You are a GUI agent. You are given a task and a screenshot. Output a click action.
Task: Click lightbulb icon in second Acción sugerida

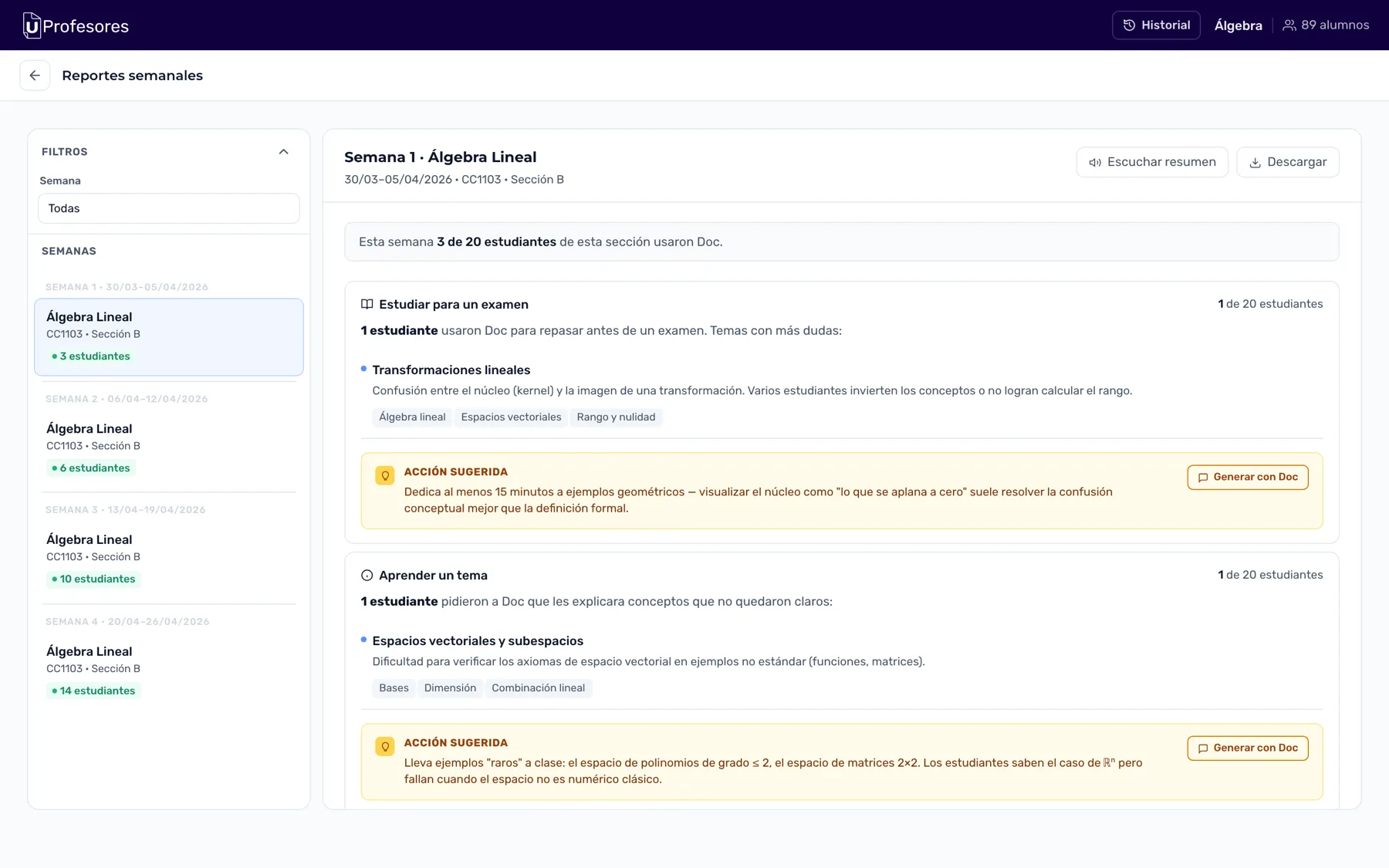click(x=385, y=747)
